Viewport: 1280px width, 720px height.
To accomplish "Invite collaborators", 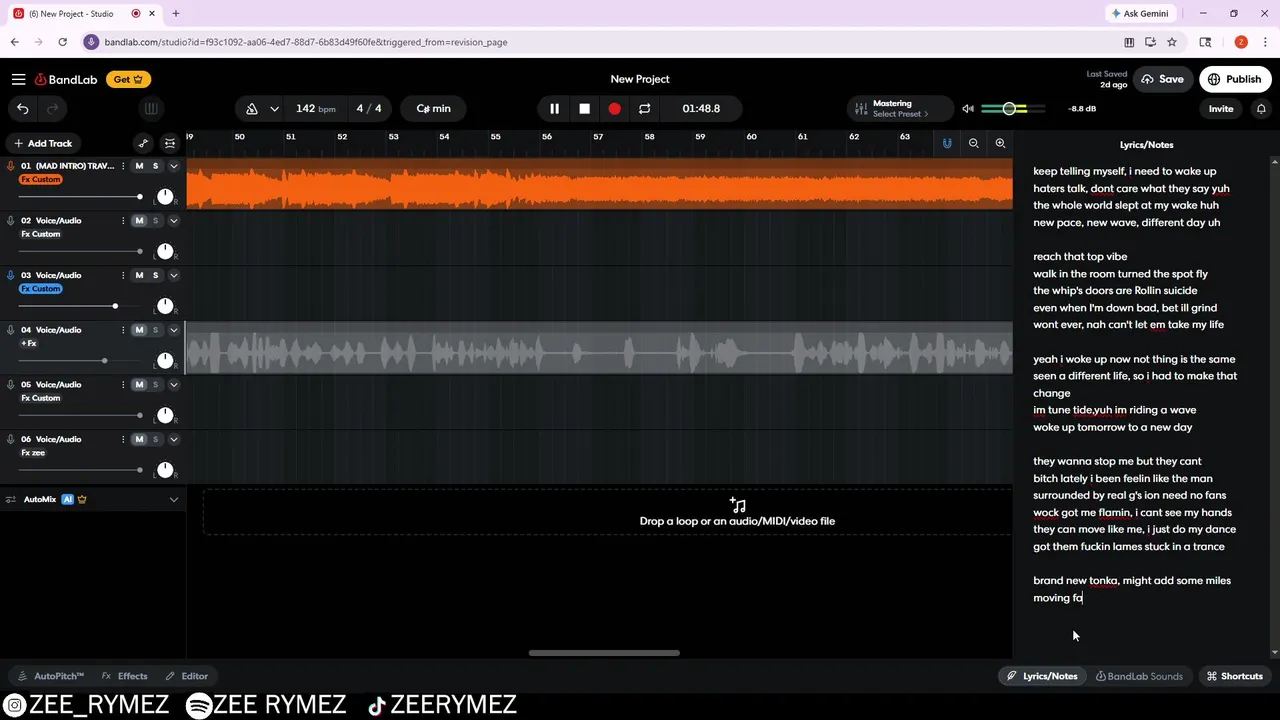I will point(1221,108).
